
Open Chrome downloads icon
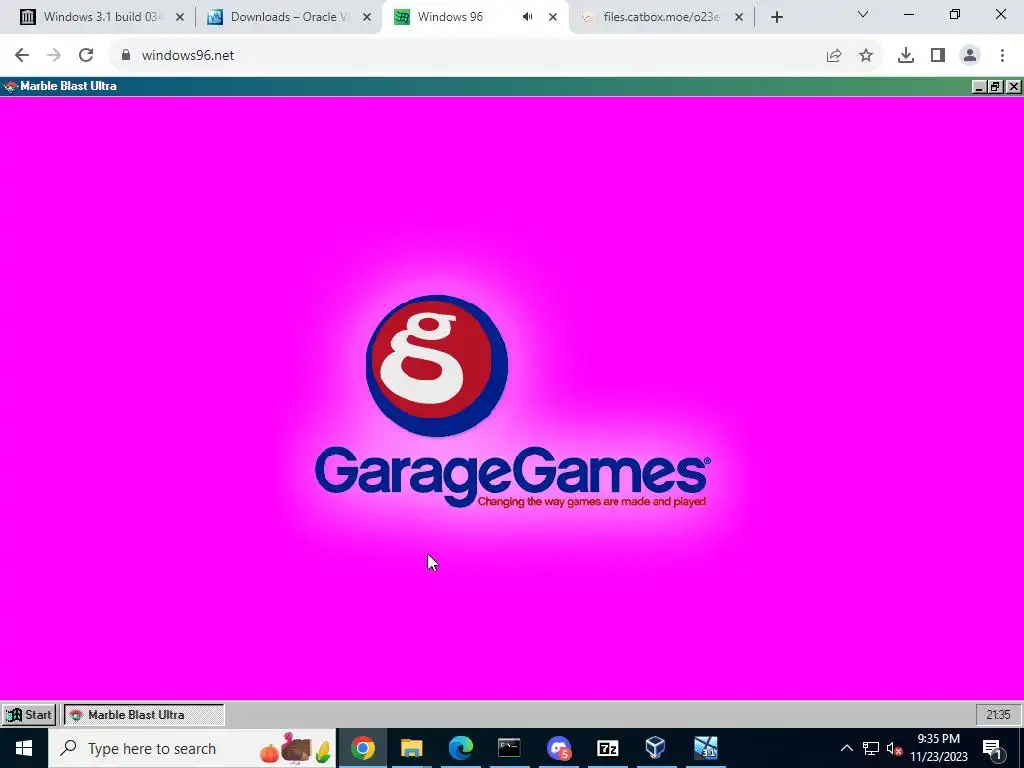[906, 56]
